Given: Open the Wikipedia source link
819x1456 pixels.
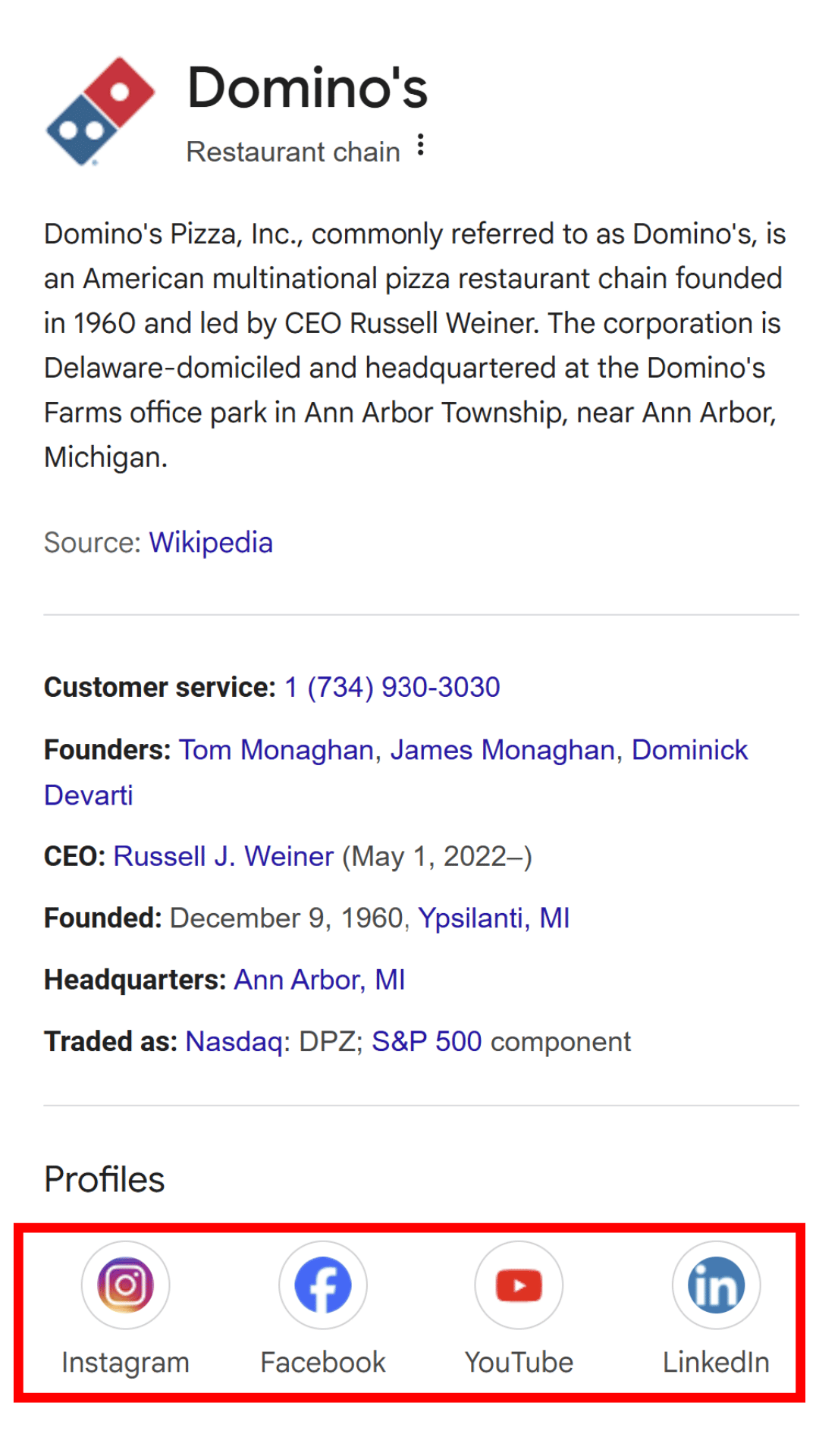Looking at the screenshot, I should (211, 542).
